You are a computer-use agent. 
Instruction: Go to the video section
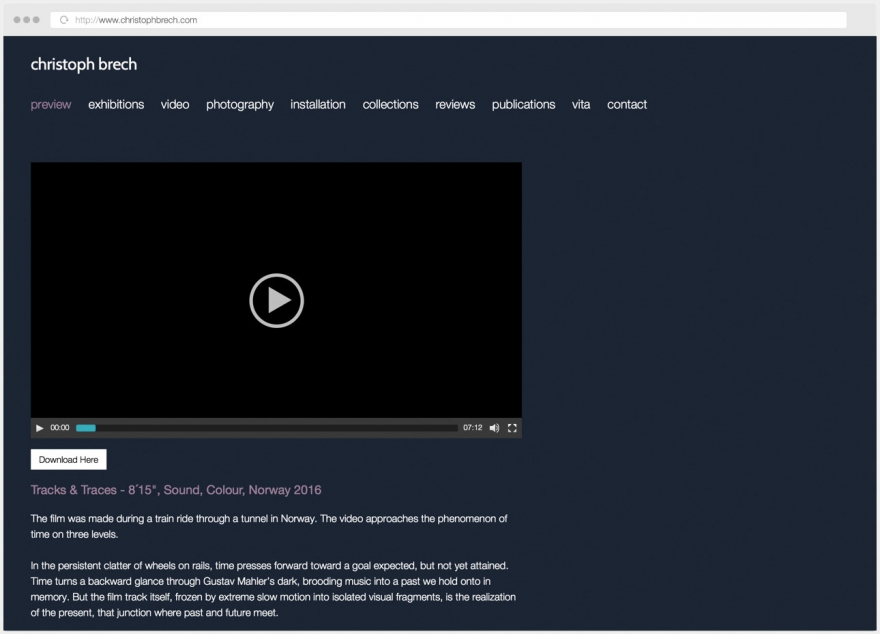click(x=175, y=104)
